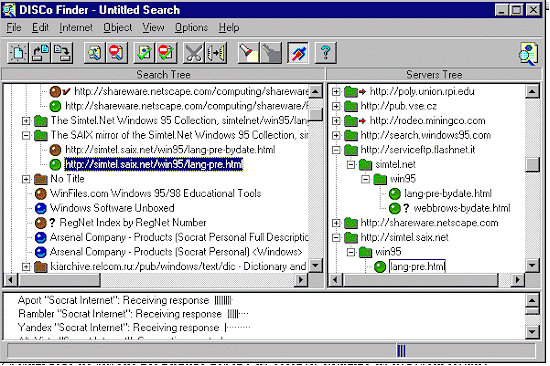Viewport: 550px width, 366px height.
Task: Expand http://poly.union.rpi.edu server node
Action: pyautogui.click(x=336, y=92)
